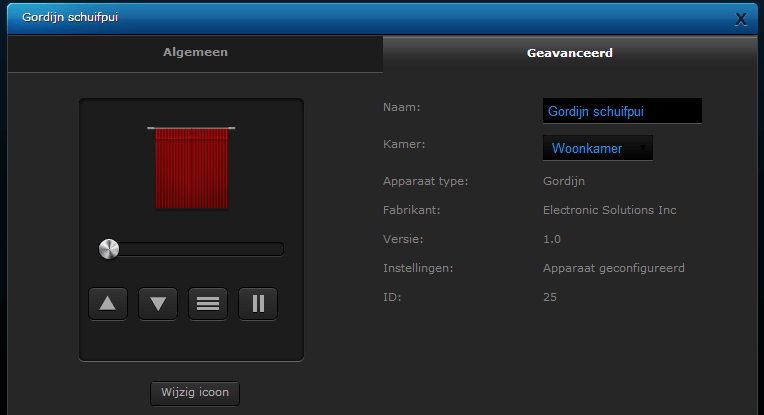Screen dimensions: 764x415
Task: Click the 'Naam:' label
Action: [401, 107]
